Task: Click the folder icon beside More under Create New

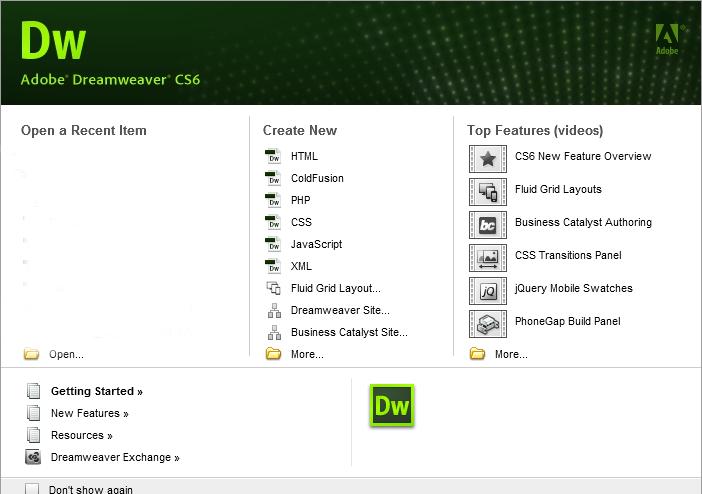Action: (x=273, y=354)
